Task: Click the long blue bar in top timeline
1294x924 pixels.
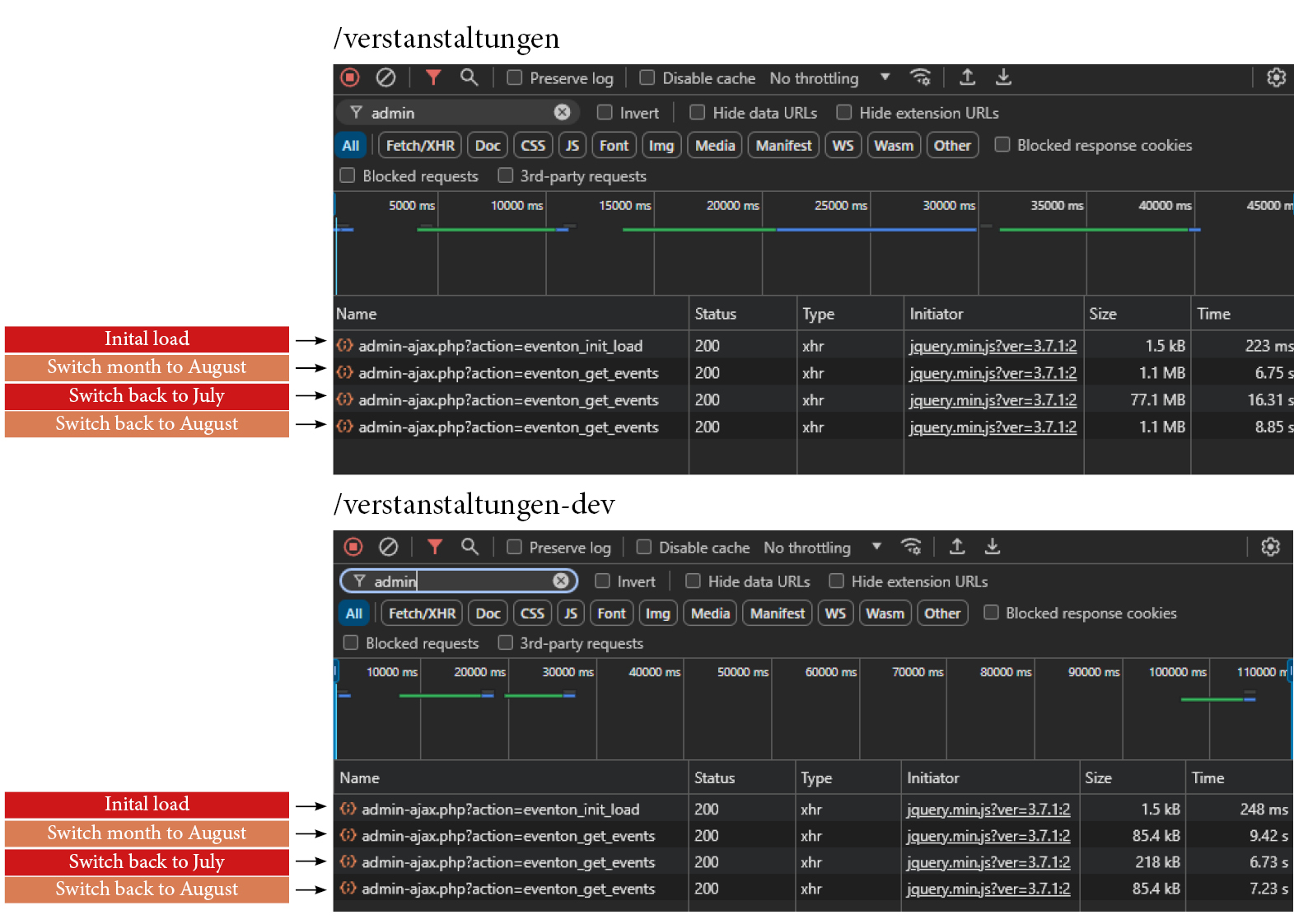Action: [876, 230]
